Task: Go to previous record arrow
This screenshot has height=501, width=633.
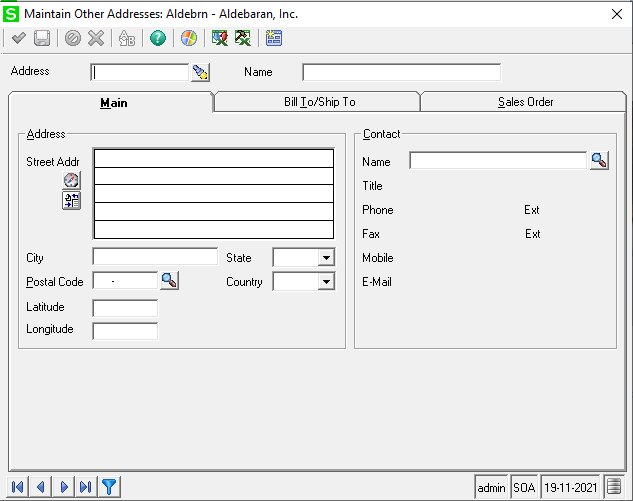Action: [40, 487]
